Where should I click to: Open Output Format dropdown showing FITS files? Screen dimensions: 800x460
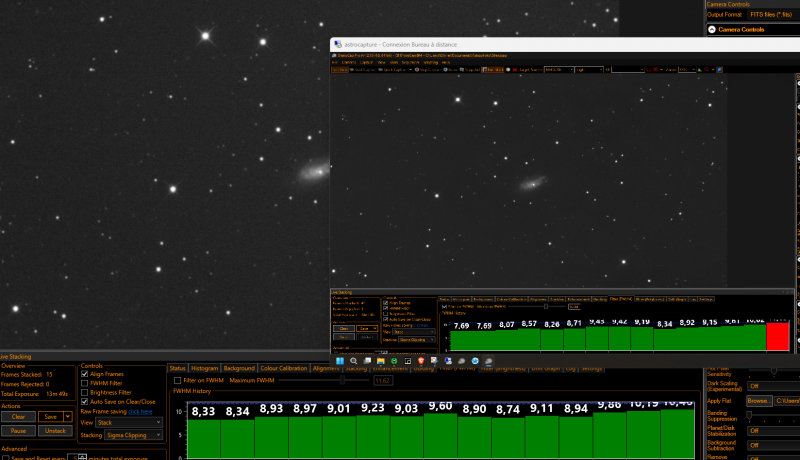point(773,15)
